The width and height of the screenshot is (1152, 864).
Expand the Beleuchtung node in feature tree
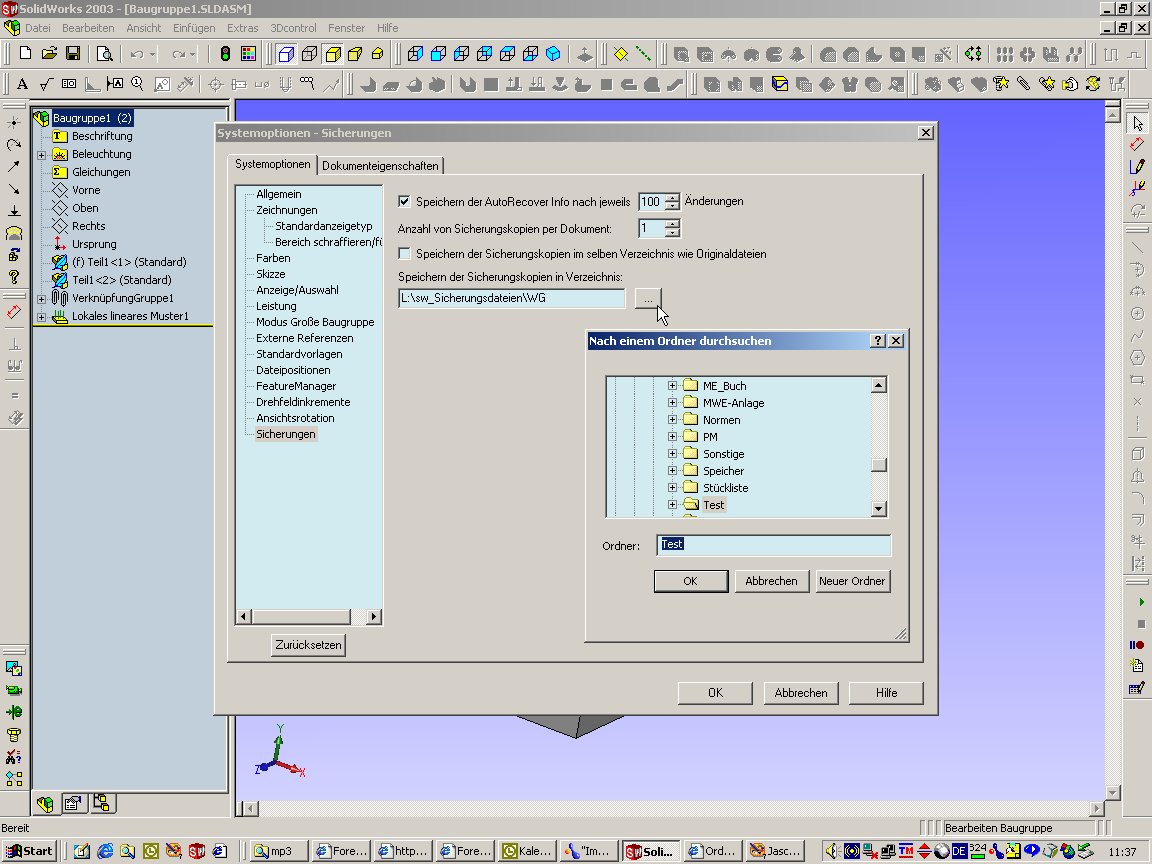click(41, 154)
